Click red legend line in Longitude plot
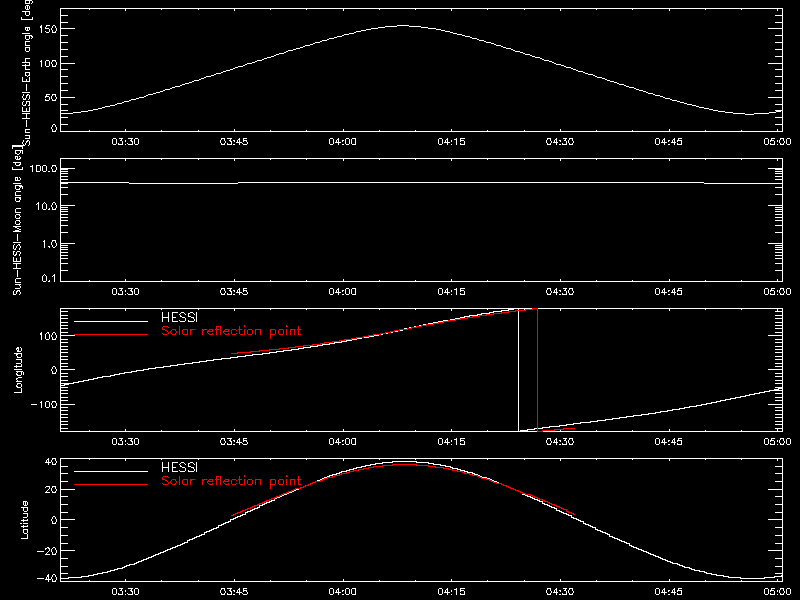This screenshot has height=600, width=800. (111, 335)
